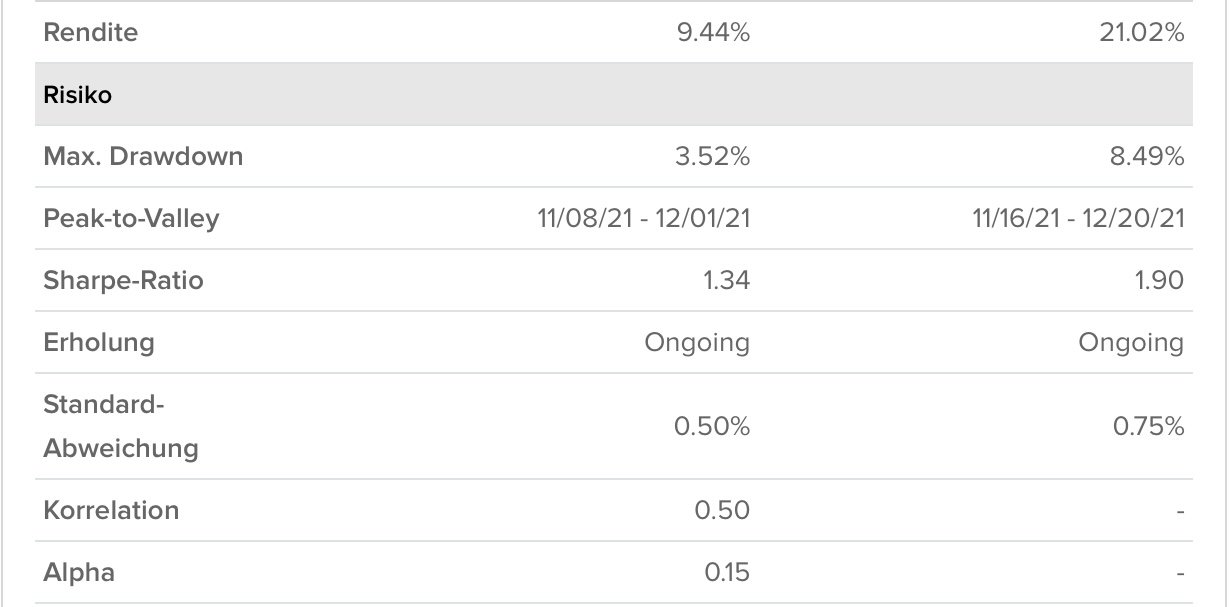
Task: Click the Max. Drawdown label
Action: click(x=143, y=157)
